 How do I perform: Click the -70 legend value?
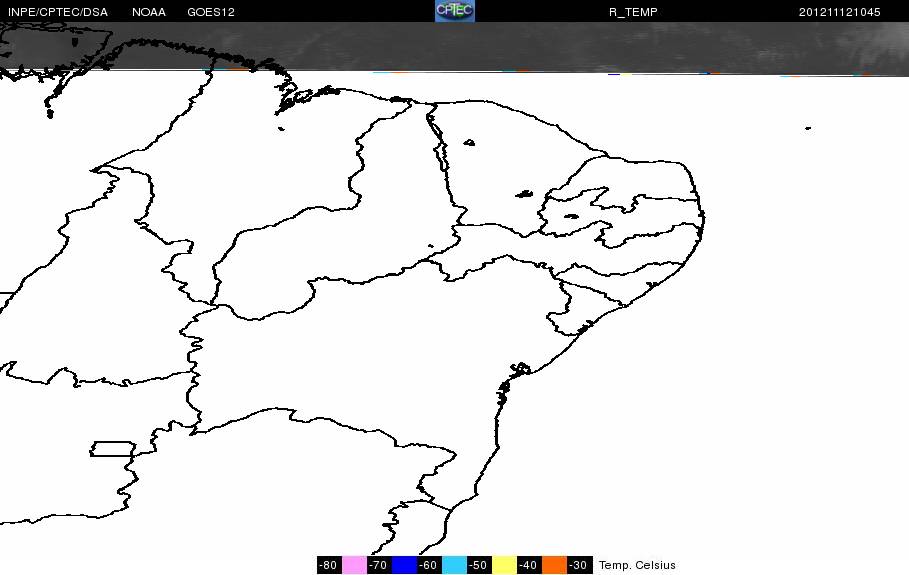(379, 565)
